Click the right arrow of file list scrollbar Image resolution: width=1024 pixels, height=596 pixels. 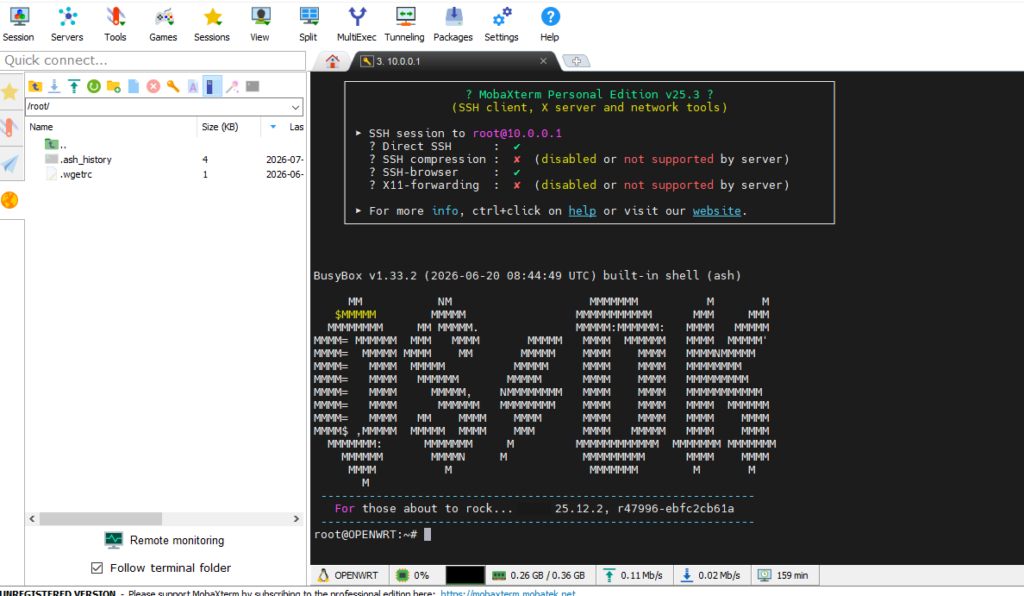pos(296,518)
